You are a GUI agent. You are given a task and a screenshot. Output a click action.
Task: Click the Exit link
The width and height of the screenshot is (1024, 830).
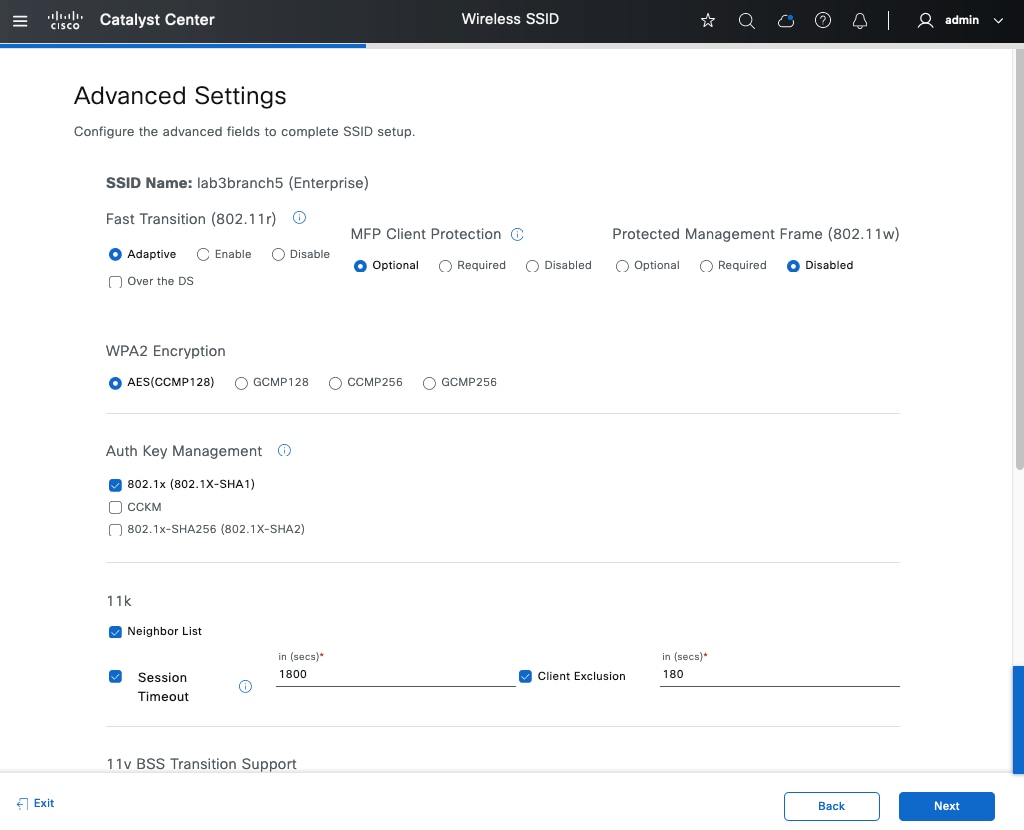click(x=36, y=803)
